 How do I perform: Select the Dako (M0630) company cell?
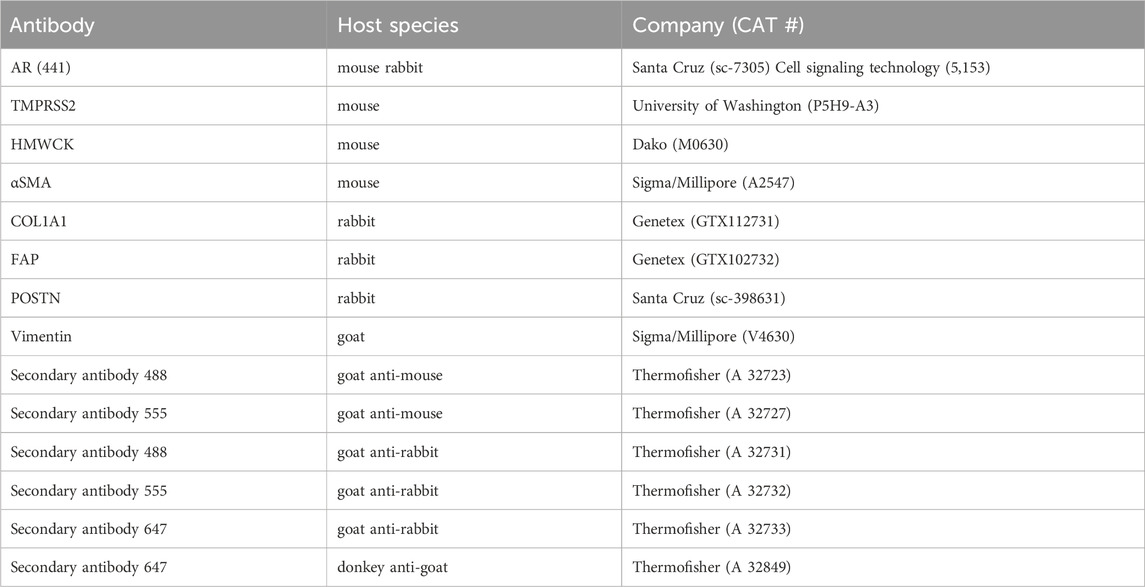point(681,145)
